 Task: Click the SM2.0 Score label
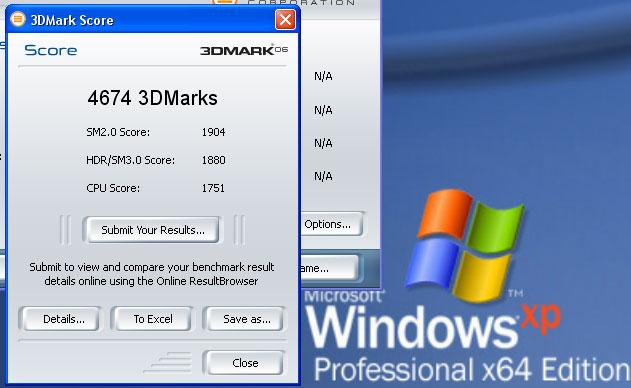pos(118,132)
